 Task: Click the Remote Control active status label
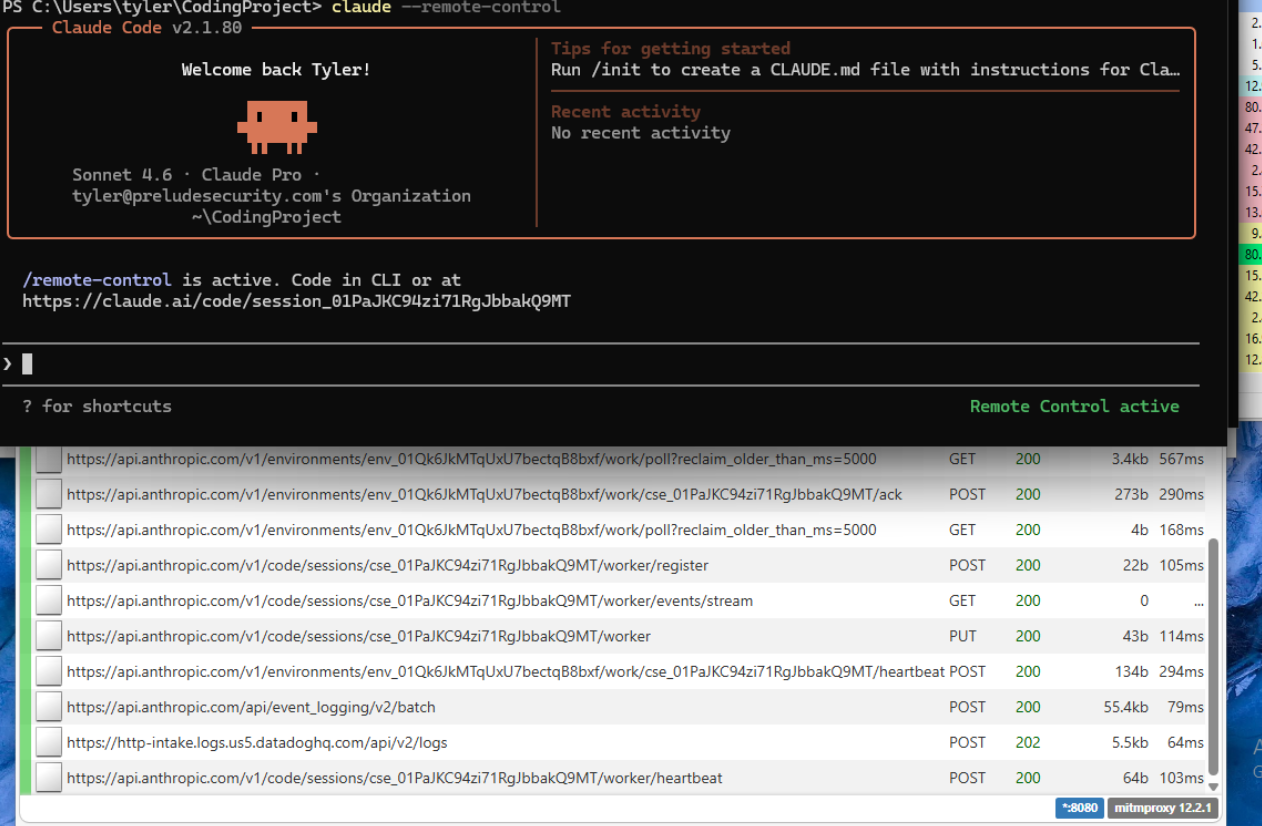click(1074, 406)
